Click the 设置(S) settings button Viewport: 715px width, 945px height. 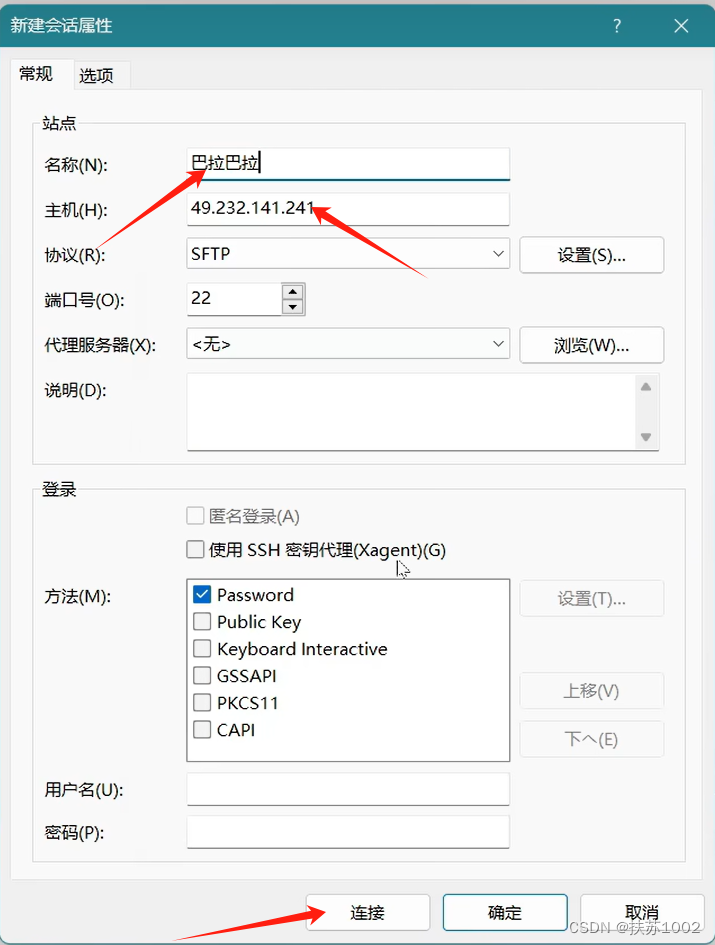(x=591, y=254)
